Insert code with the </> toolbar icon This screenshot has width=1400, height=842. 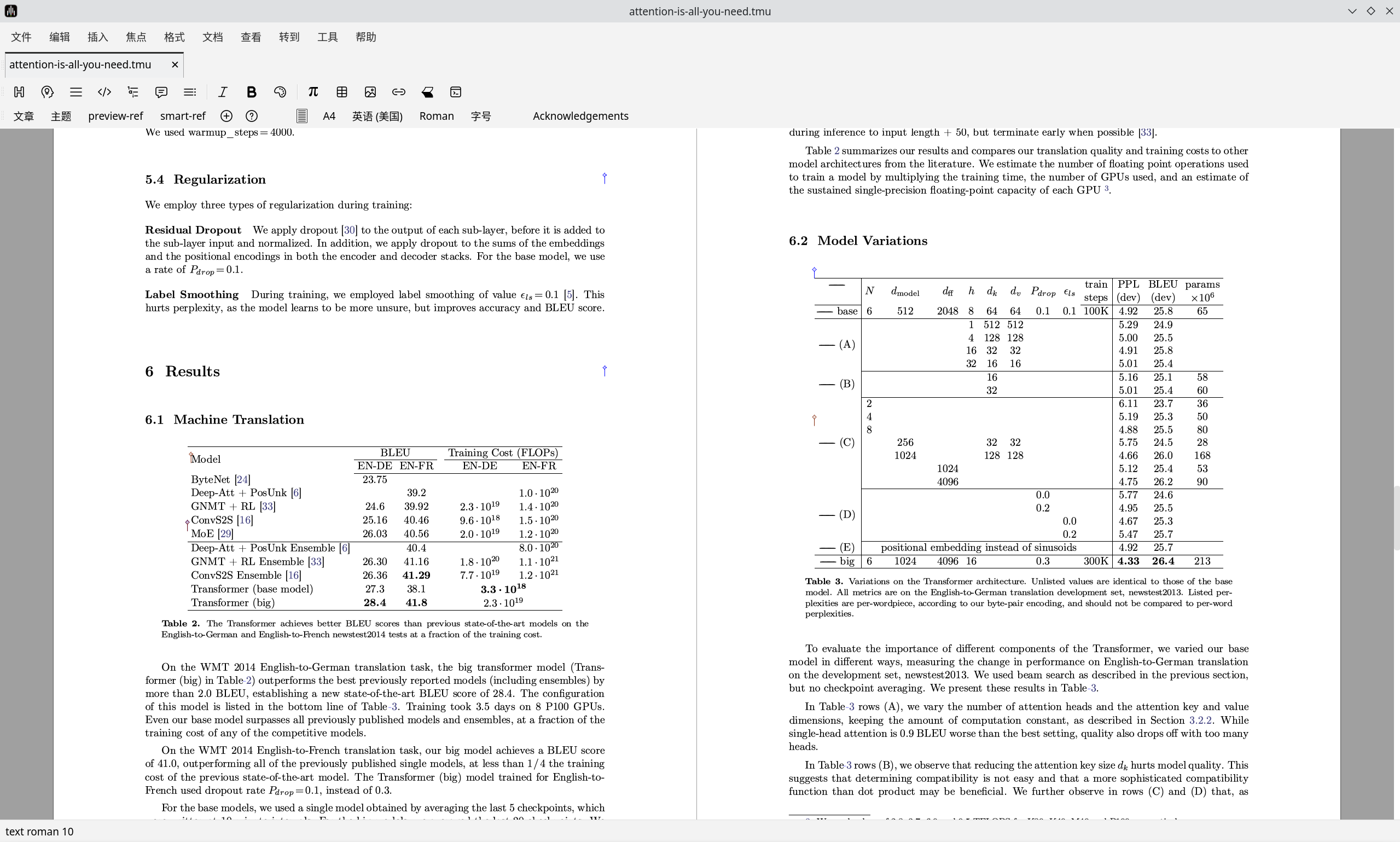point(104,92)
